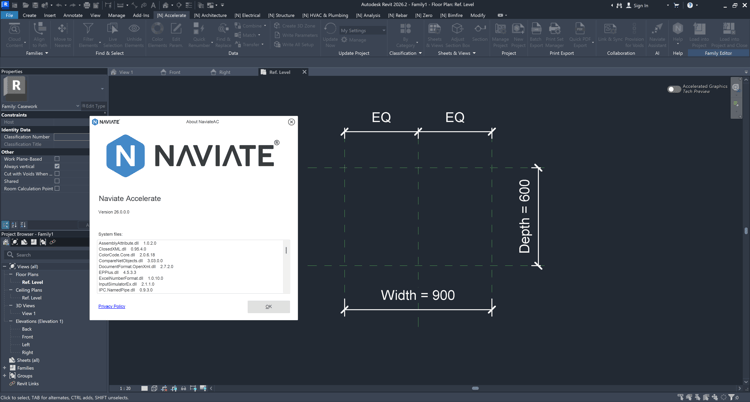Click the Edit Params tool
This screenshot has height=402, width=750.
[176, 34]
